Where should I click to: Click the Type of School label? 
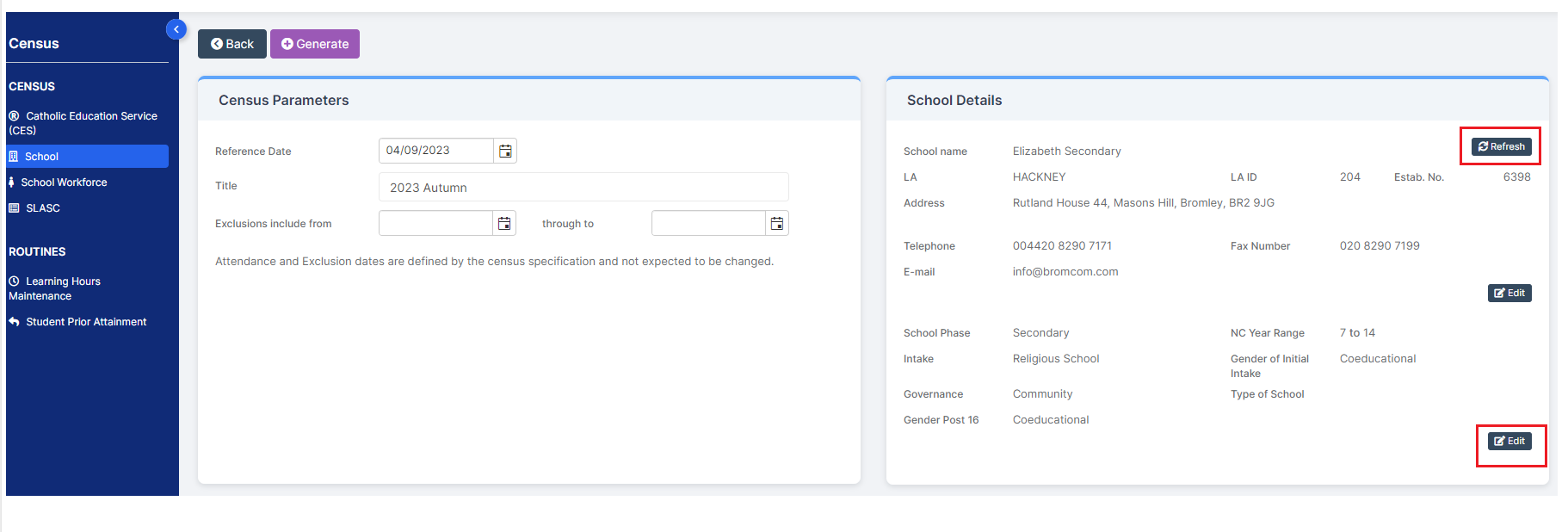pos(1267,393)
